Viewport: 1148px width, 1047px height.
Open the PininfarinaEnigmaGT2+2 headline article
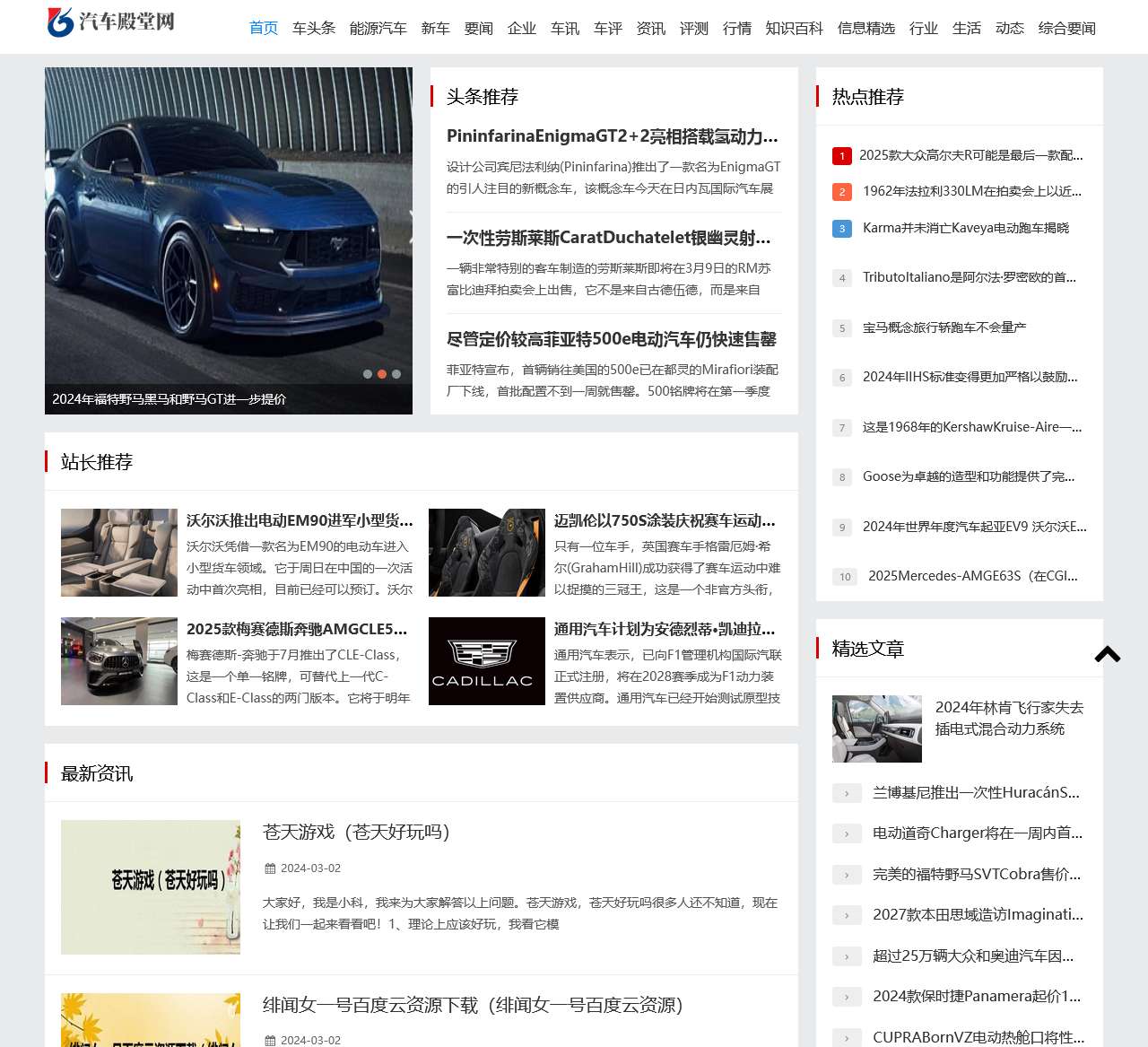pyautogui.click(x=612, y=136)
